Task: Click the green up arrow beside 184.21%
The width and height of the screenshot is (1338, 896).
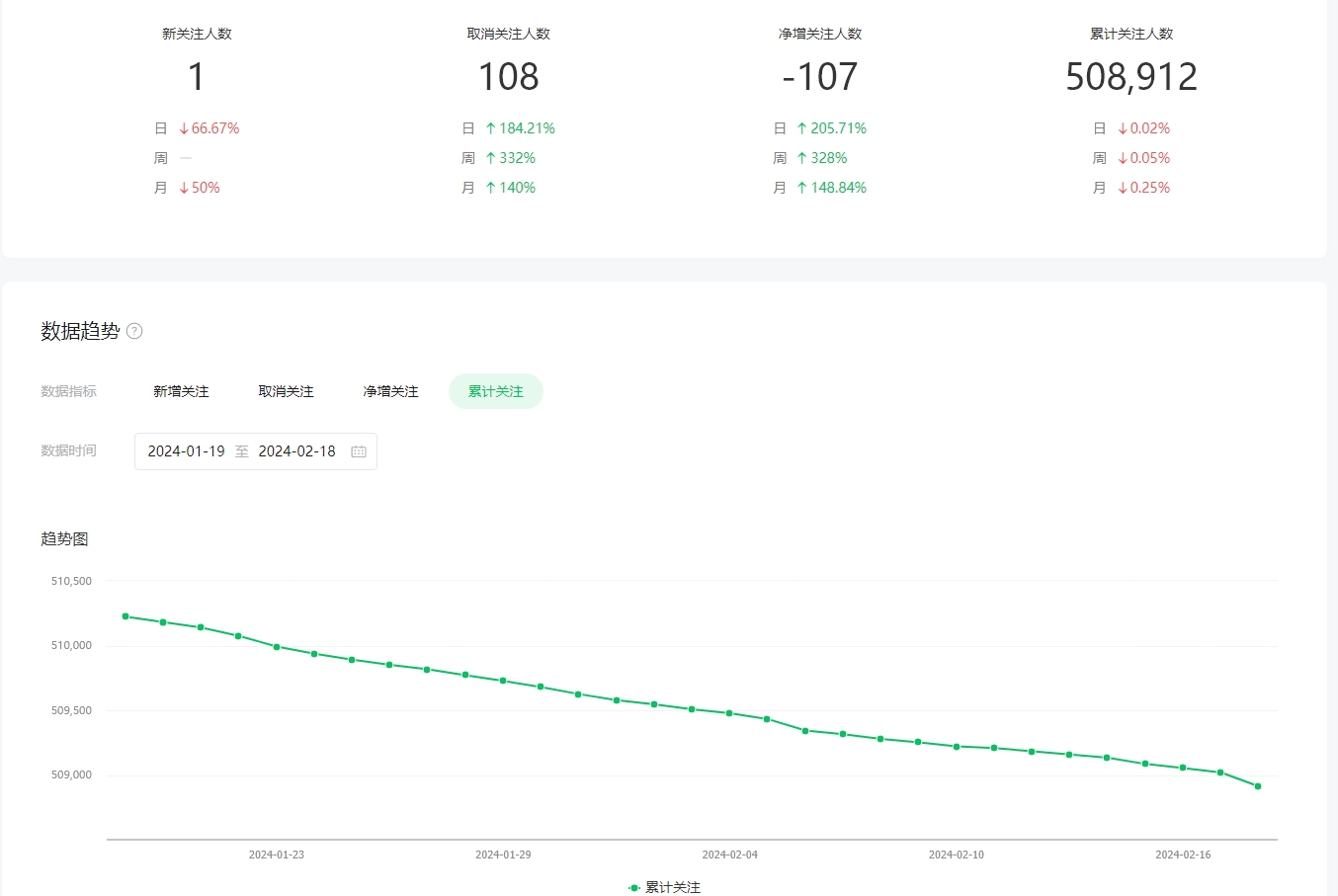Action: coord(491,128)
